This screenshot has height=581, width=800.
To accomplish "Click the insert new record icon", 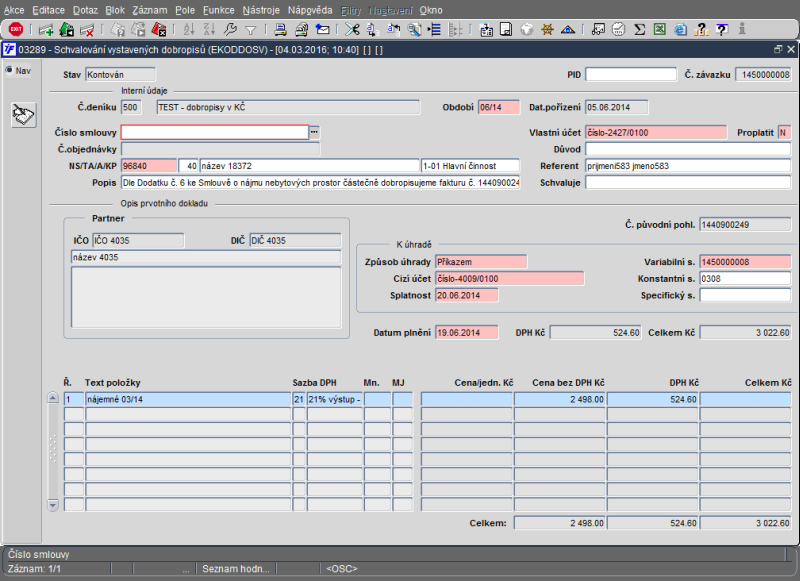I will pos(45,29).
